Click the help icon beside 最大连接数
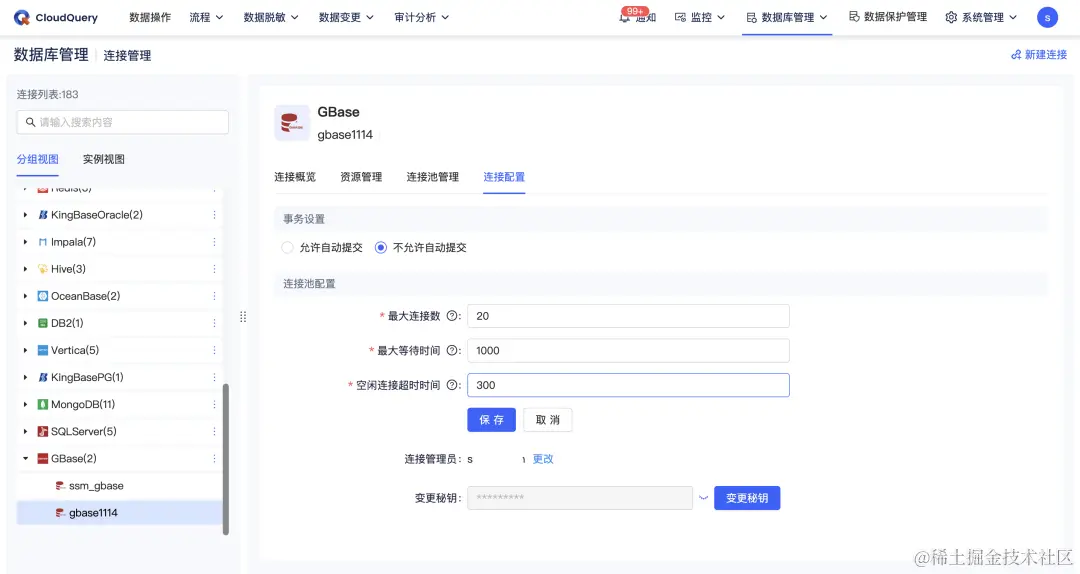Viewport: 1080px width, 574px height. pos(452,316)
